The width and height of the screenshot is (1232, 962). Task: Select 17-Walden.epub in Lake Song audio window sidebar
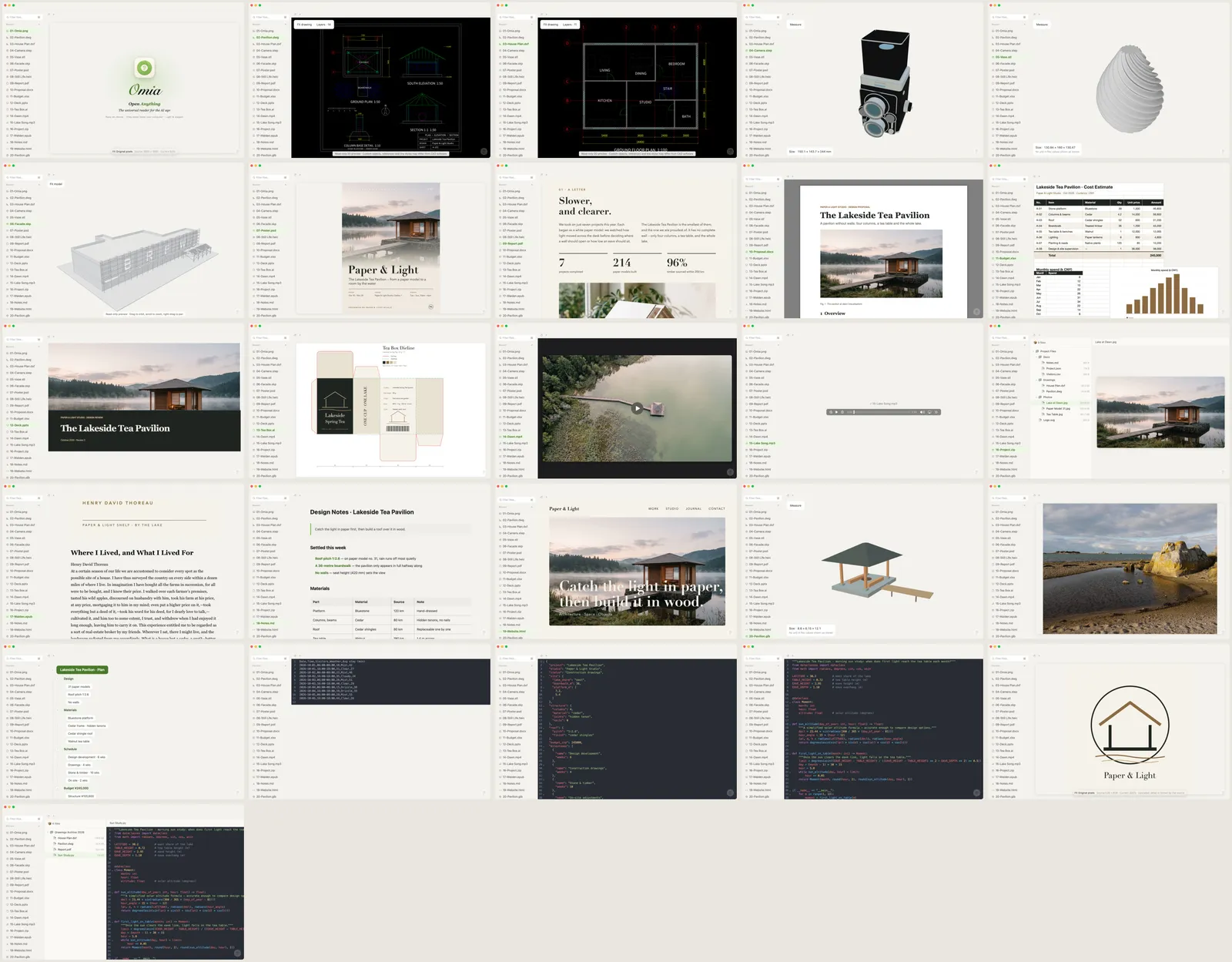(x=762, y=456)
